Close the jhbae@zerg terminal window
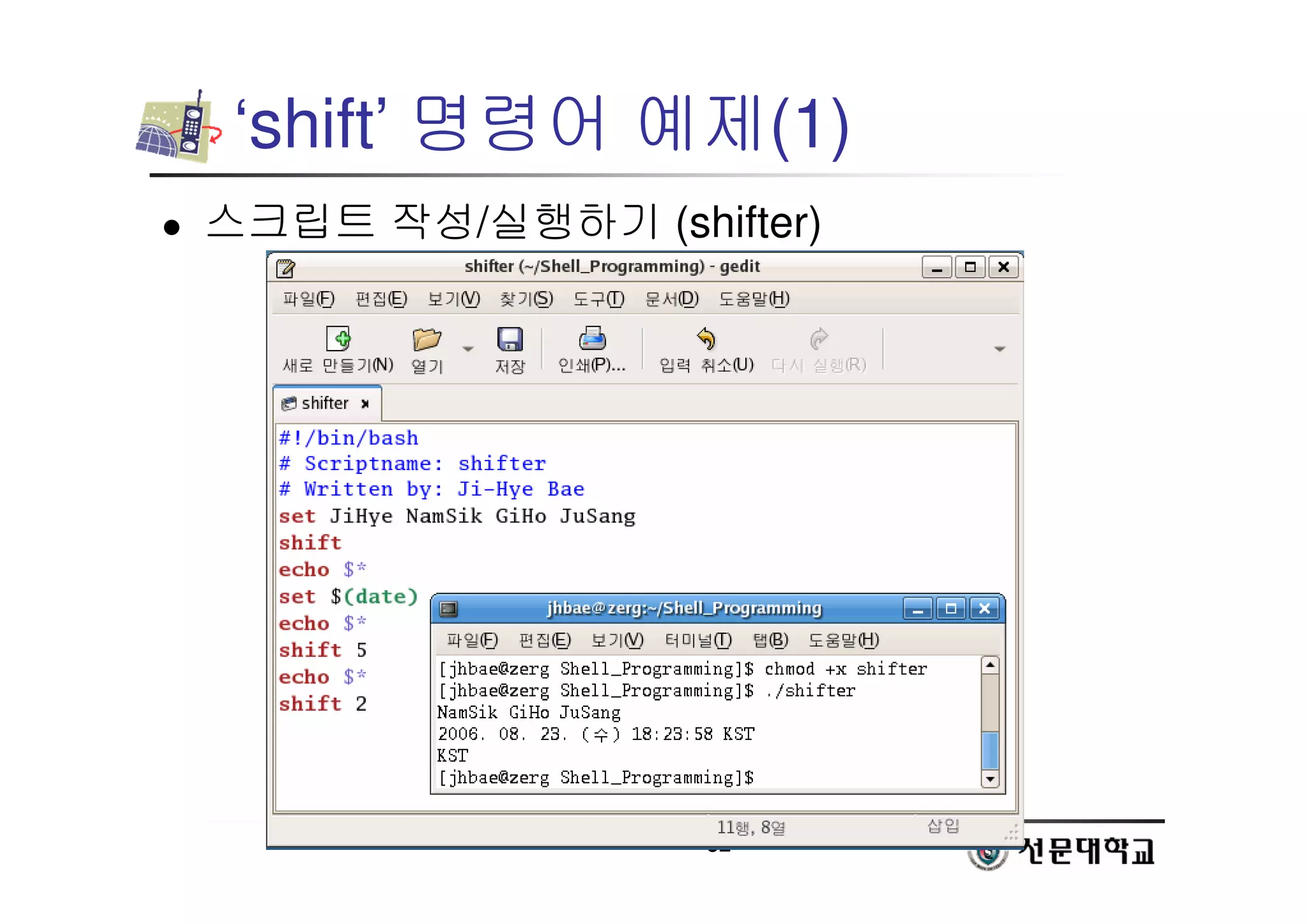The width and height of the screenshot is (1308, 924). [x=984, y=609]
